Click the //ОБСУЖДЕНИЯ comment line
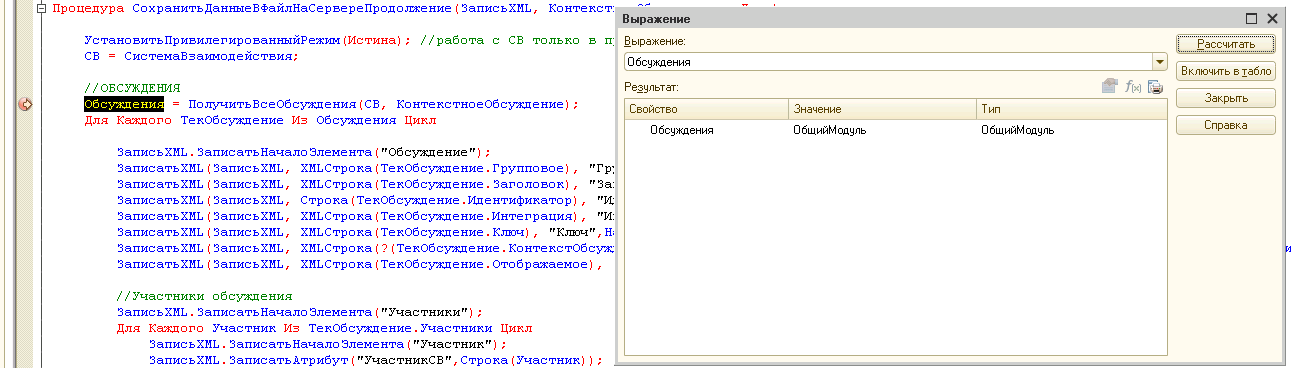 coord(132,88)
